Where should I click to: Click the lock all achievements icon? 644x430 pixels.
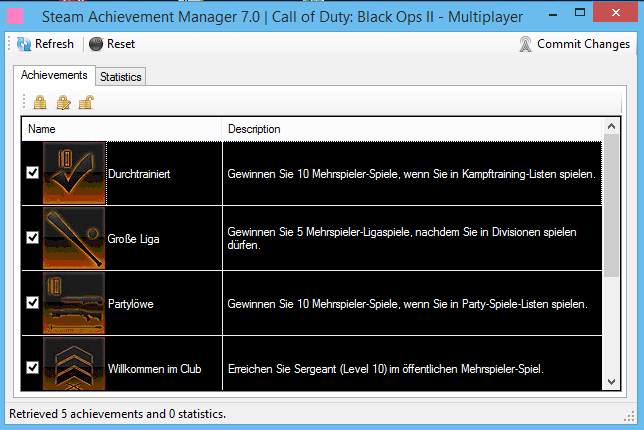tap(40, 102)
